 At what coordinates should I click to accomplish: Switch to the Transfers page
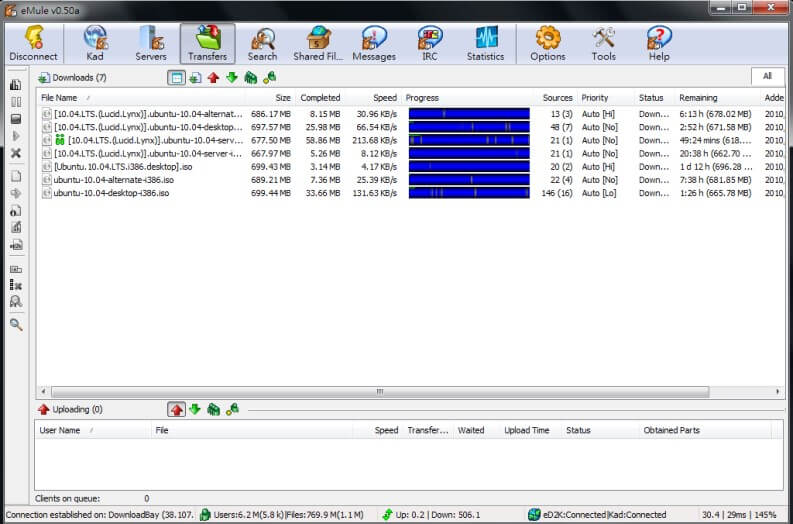click(207, 43)
